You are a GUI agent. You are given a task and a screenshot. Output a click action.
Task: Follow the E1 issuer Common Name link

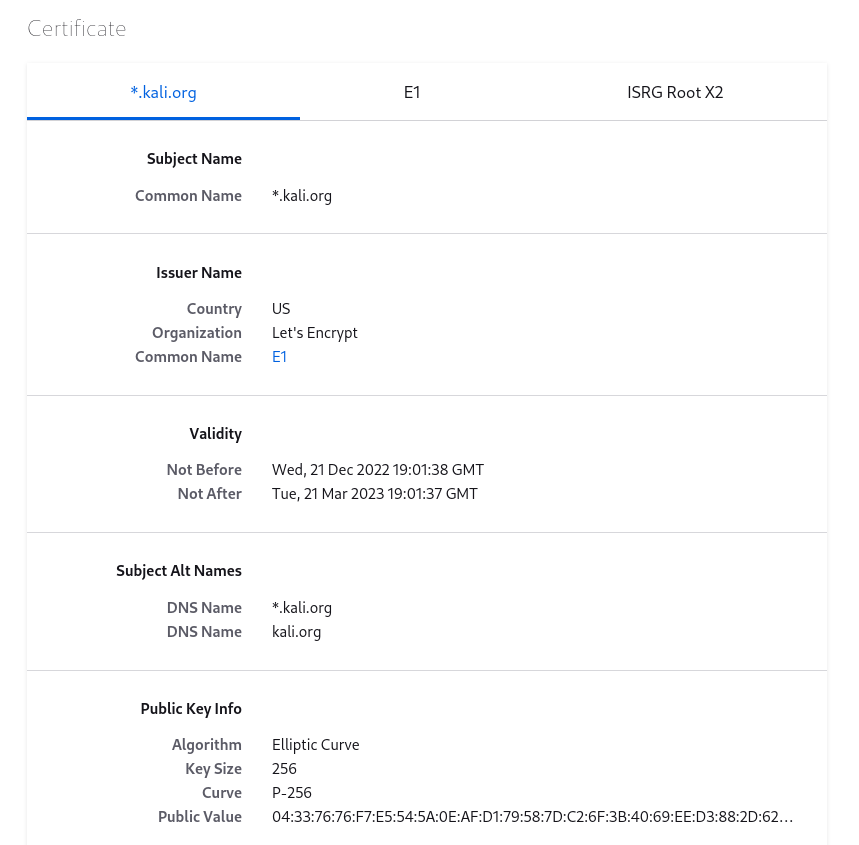[280, 357]
